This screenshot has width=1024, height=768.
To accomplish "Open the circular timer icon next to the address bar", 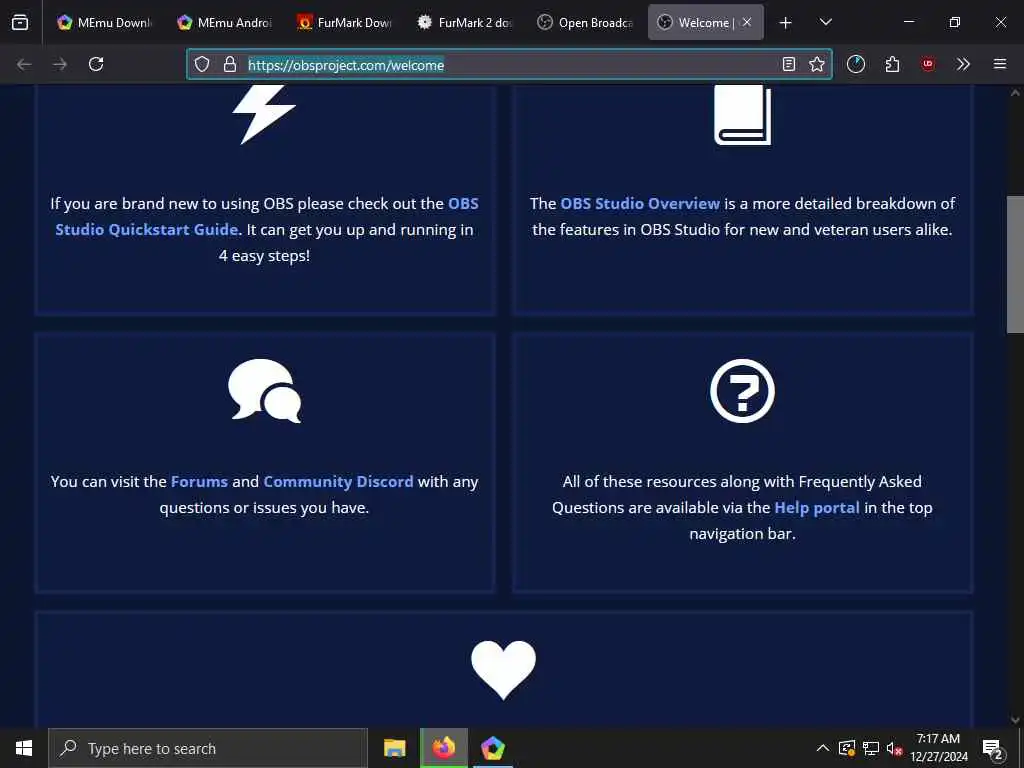I will click(x=856, y=64).
